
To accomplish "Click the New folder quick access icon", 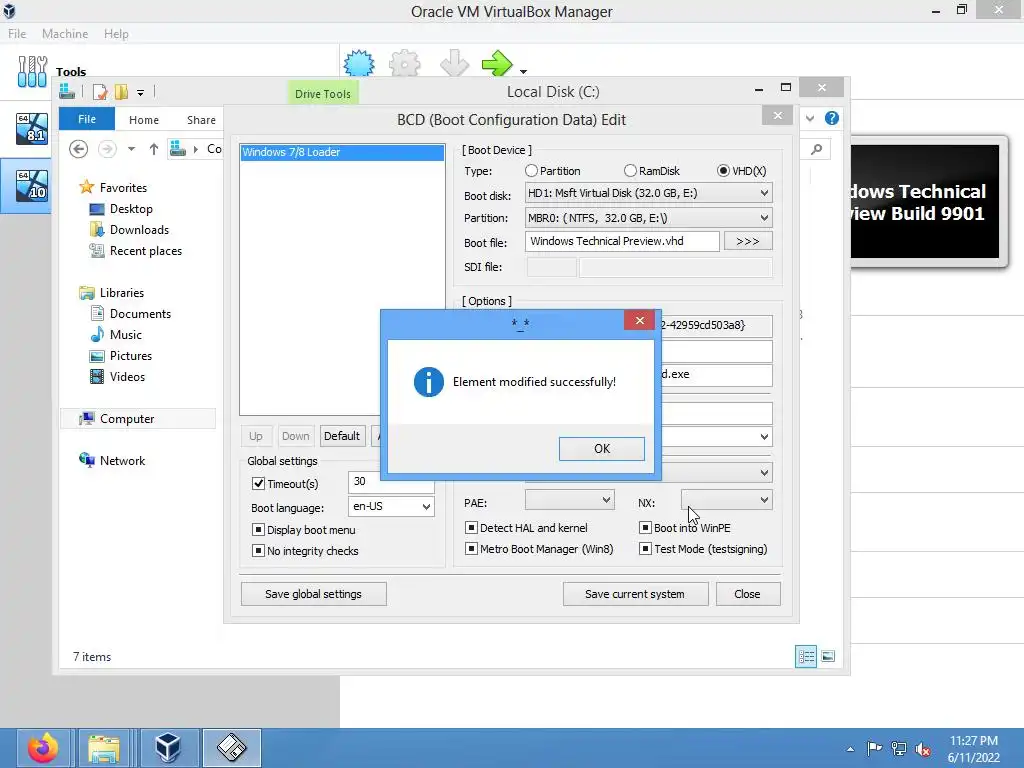I will pyautogui.click(x=121, y=92).
